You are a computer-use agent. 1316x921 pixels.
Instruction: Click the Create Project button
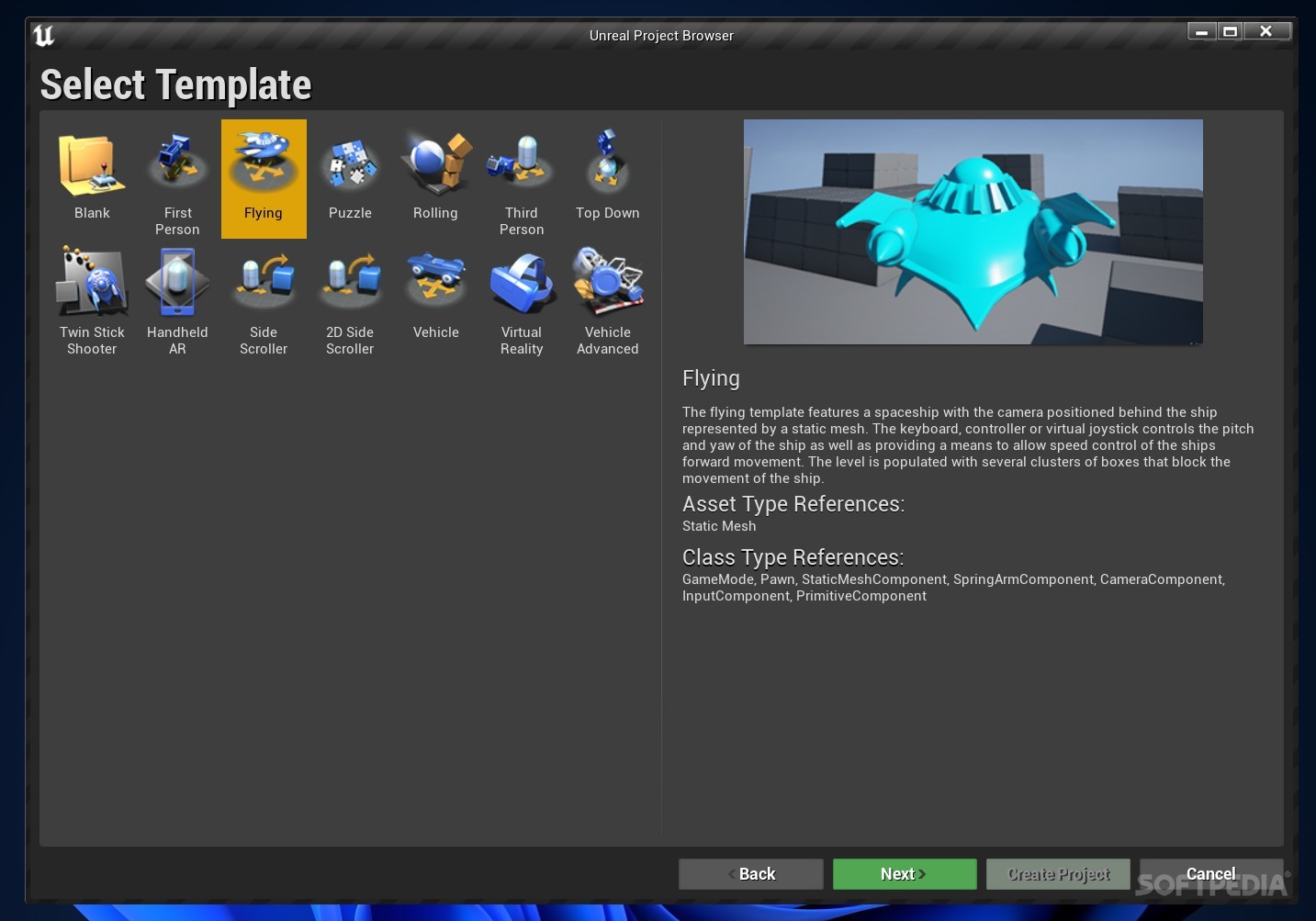click(1058, 874)
